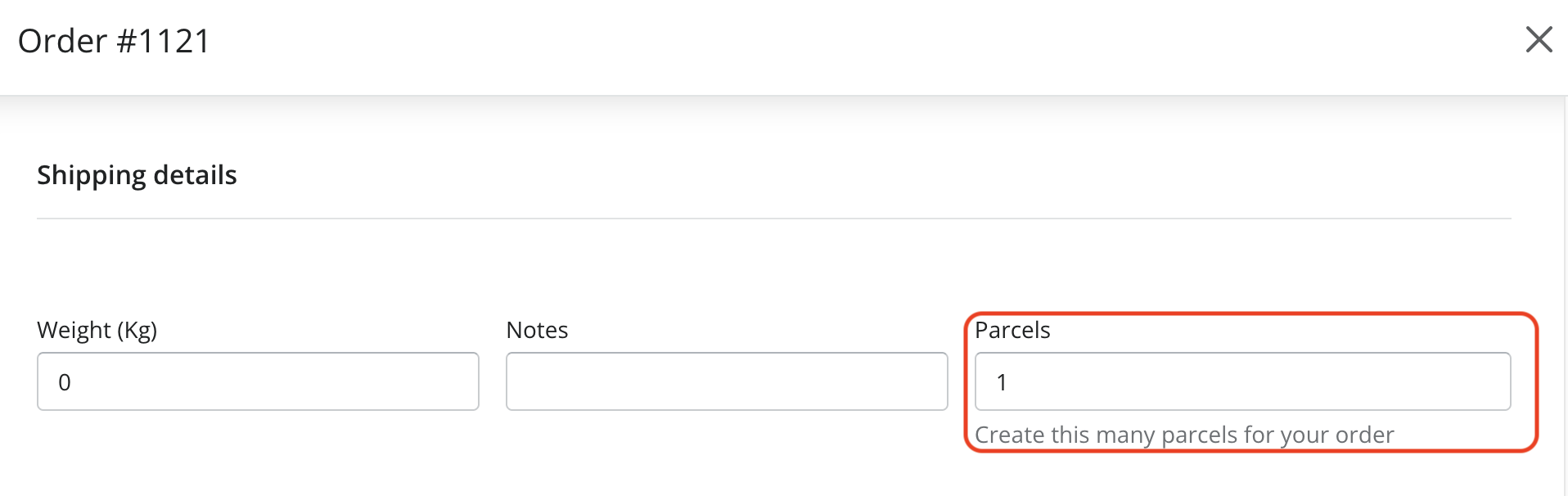Click into the empty Notes field
This screenshot has width=1568, height=496.
pyautogui.click(x=727, y=381)
